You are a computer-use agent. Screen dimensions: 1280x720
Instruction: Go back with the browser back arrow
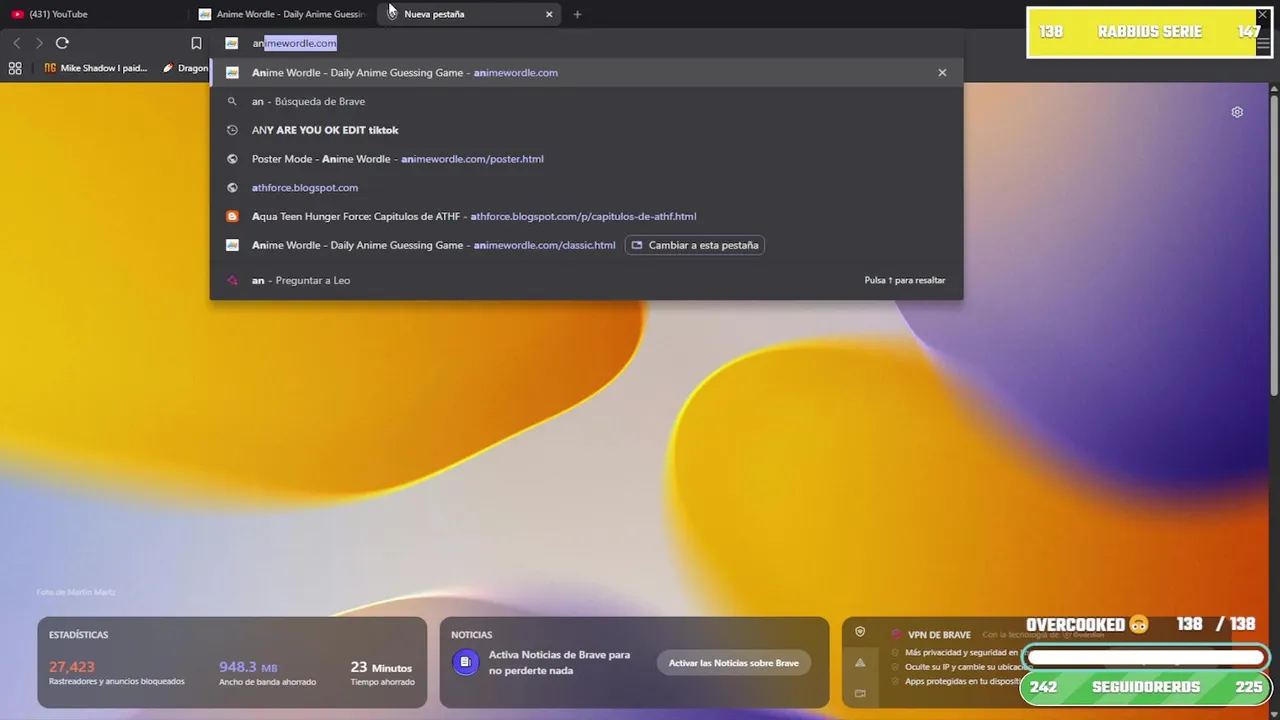click(16, 43)
